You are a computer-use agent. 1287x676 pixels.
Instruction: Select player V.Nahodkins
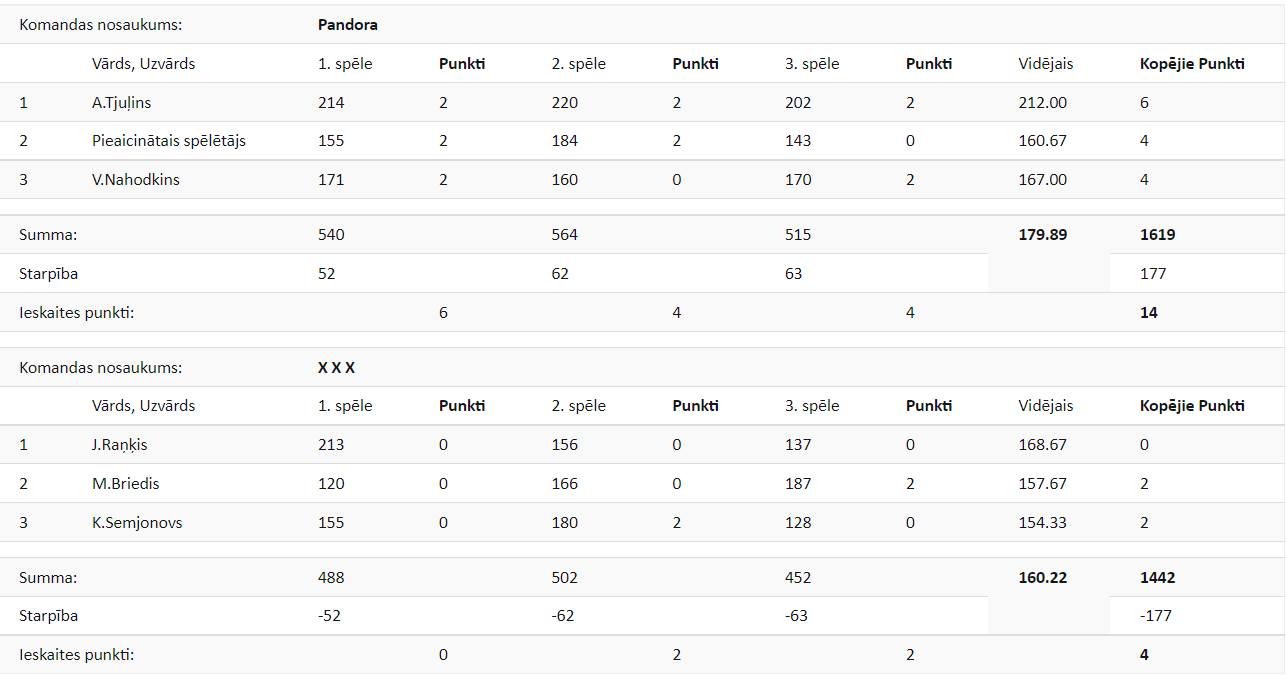coord(135,180)
